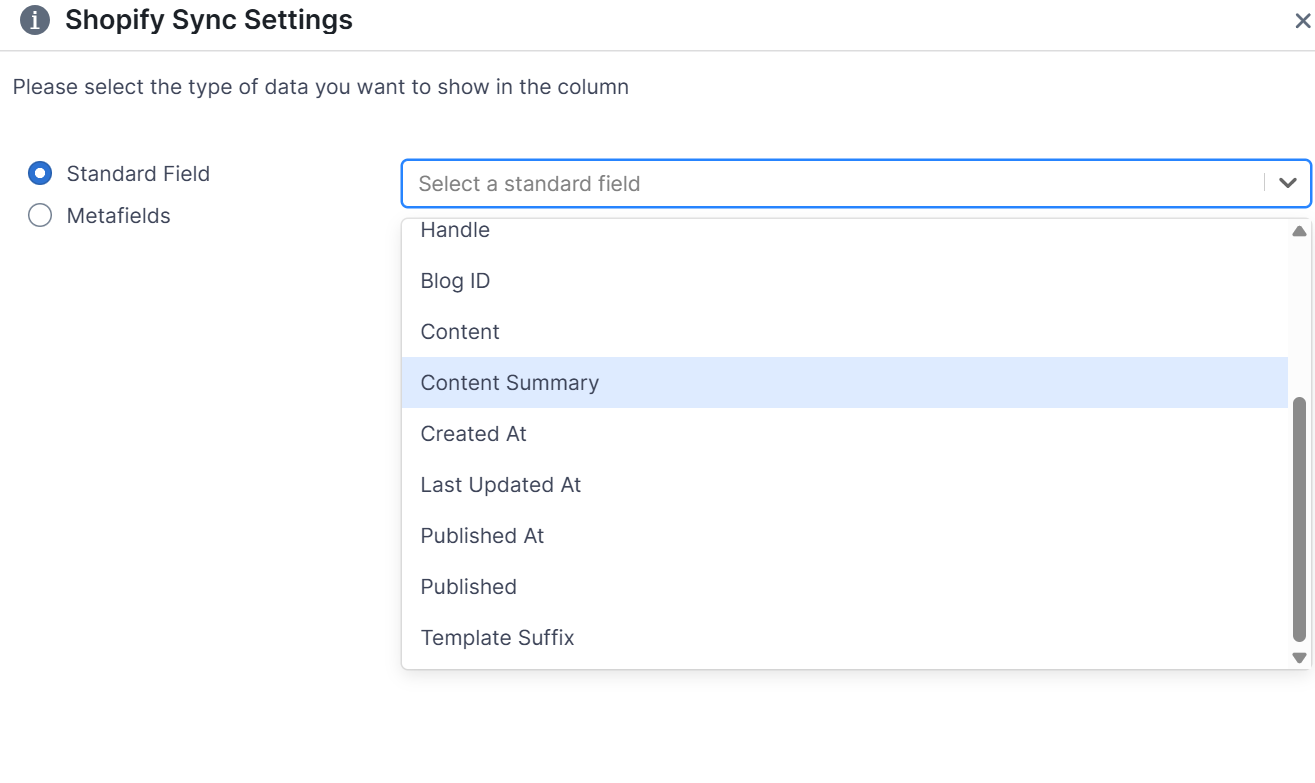1315x783 pixels.
Task: Select the Metafields radio button
Action: point(39,215)
